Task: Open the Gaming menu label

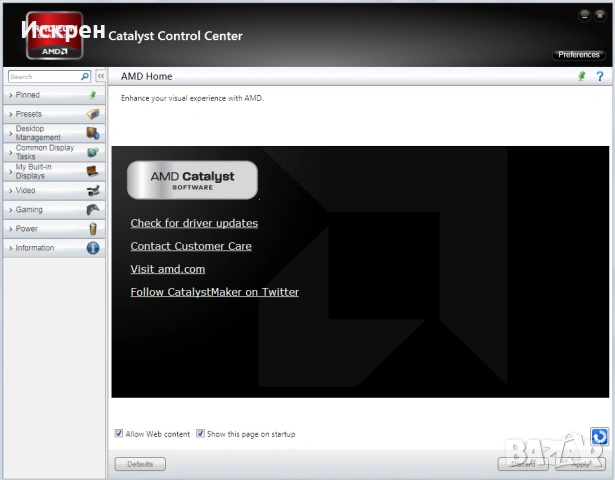Action: [x=29, y=209]
